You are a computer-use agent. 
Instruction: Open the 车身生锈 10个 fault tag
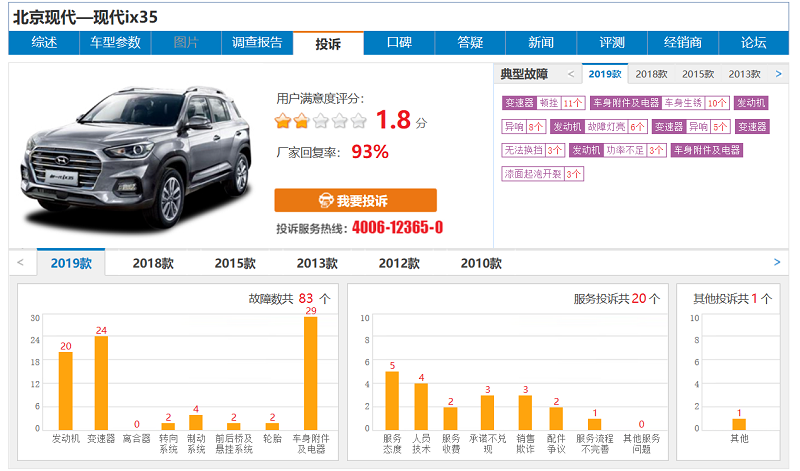pyautogui.click(x=660, y=103)
